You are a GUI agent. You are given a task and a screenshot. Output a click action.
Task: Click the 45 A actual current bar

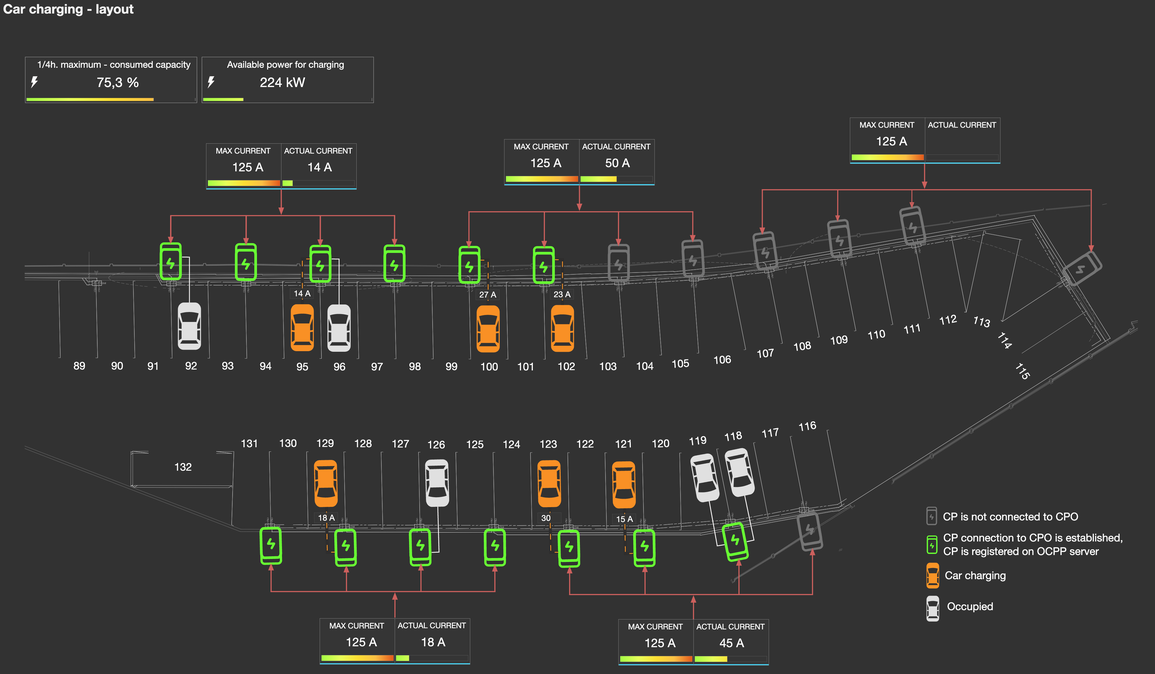711,659
